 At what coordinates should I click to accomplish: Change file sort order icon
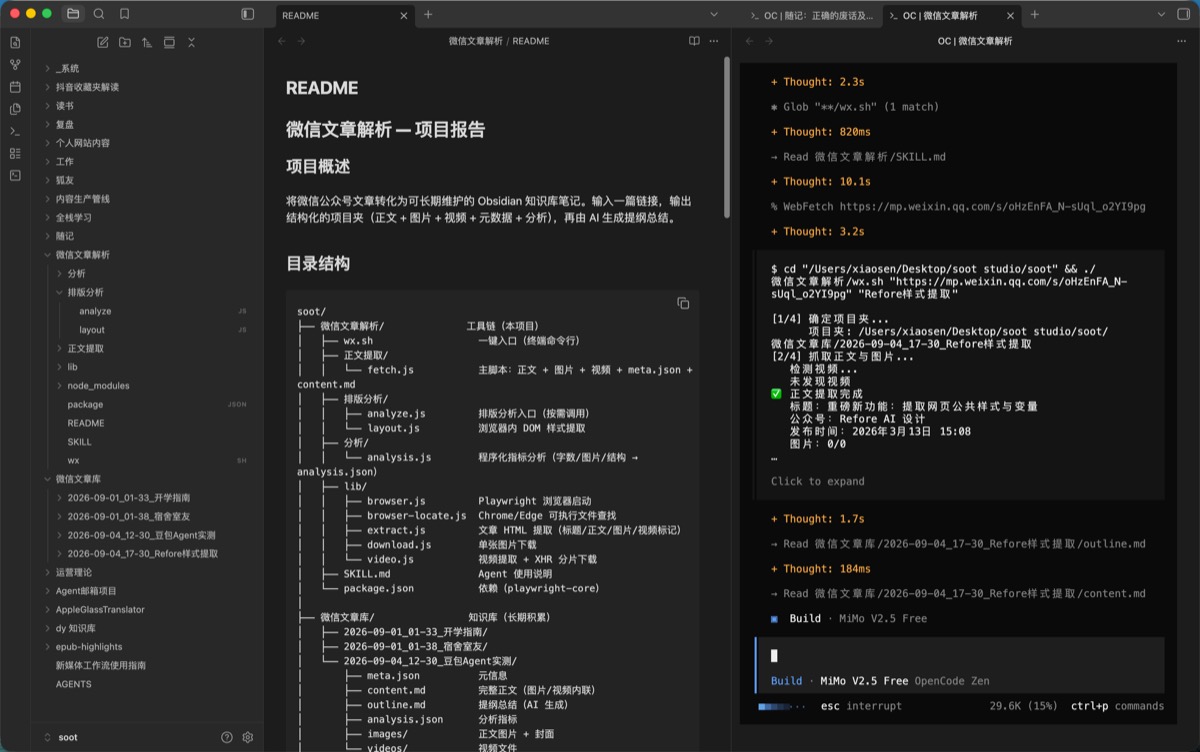[x=147, y=42]
